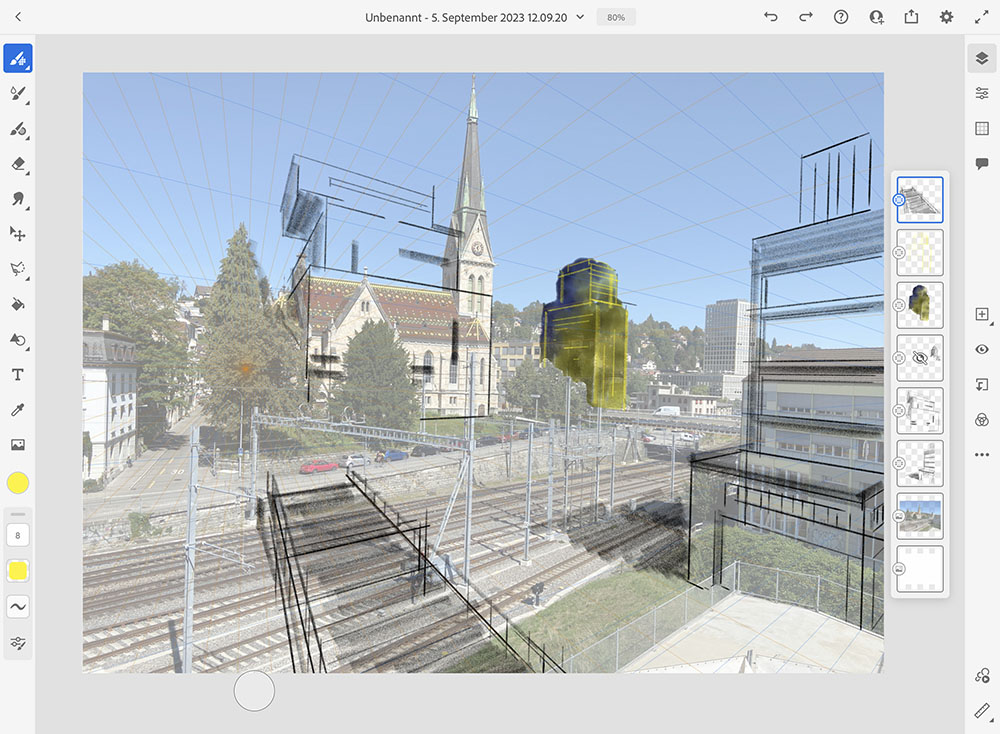The height and width of the screenshot is (734, 1000).
Task: Open the app settings gear
Action: 946,17
